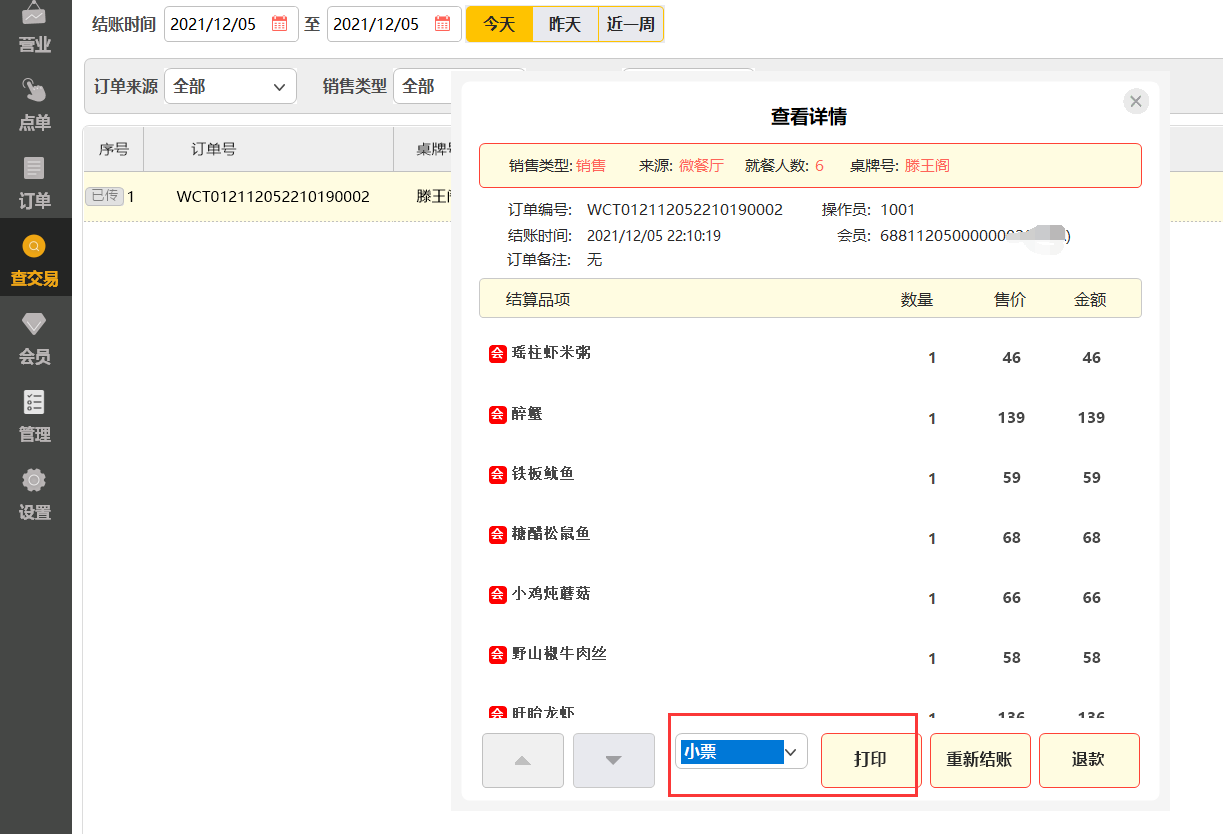Image resolution: width=1223 pixels, height=834 pixels.
Task: Select the 今天 date filter
Action: coord(499,24)
